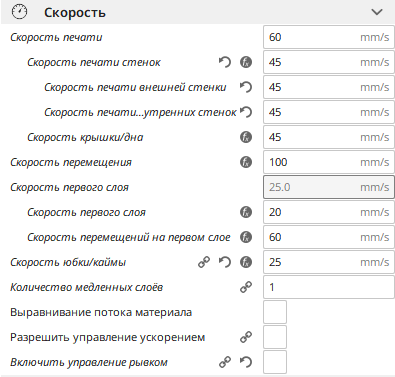Click Скорость перемещения field with 100

[x=329, y=162]
